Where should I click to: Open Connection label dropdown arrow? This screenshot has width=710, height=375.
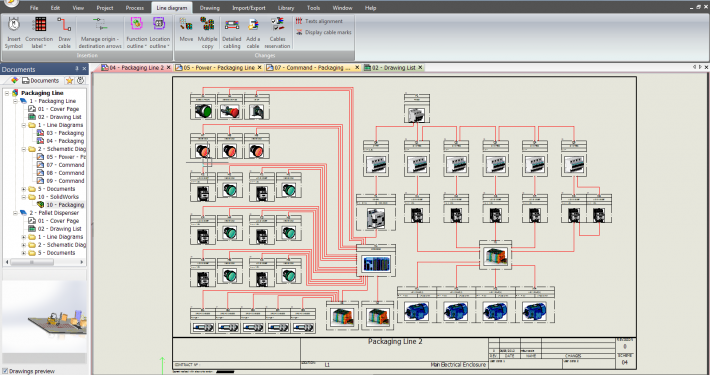45,46
